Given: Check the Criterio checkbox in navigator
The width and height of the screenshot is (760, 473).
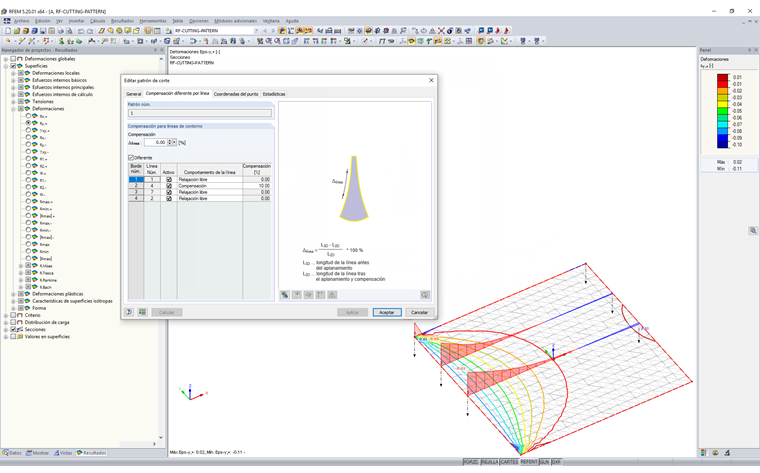Looking at the screenshot, I should point(13,315).
